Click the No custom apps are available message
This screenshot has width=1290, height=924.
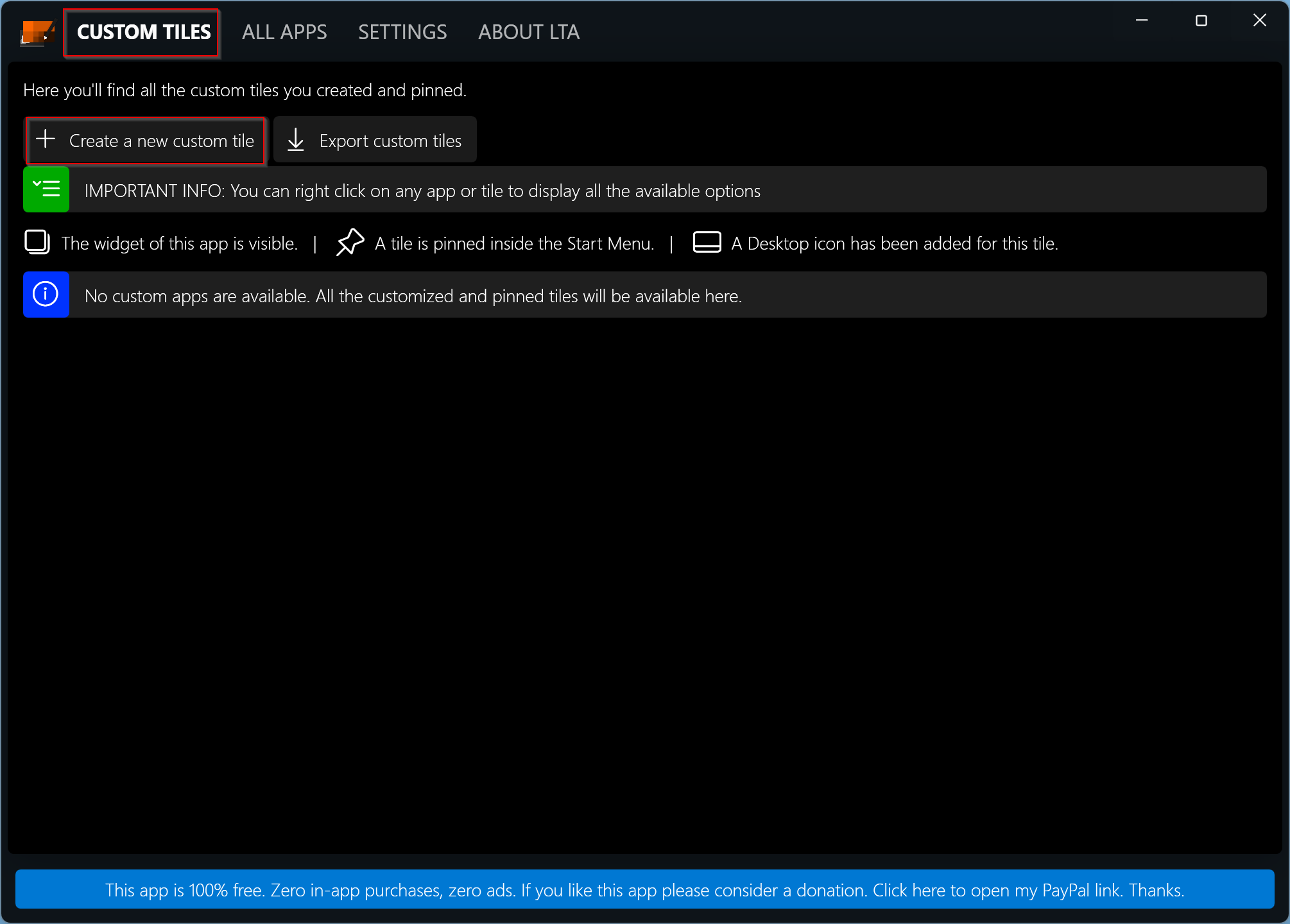click(645, 295)
